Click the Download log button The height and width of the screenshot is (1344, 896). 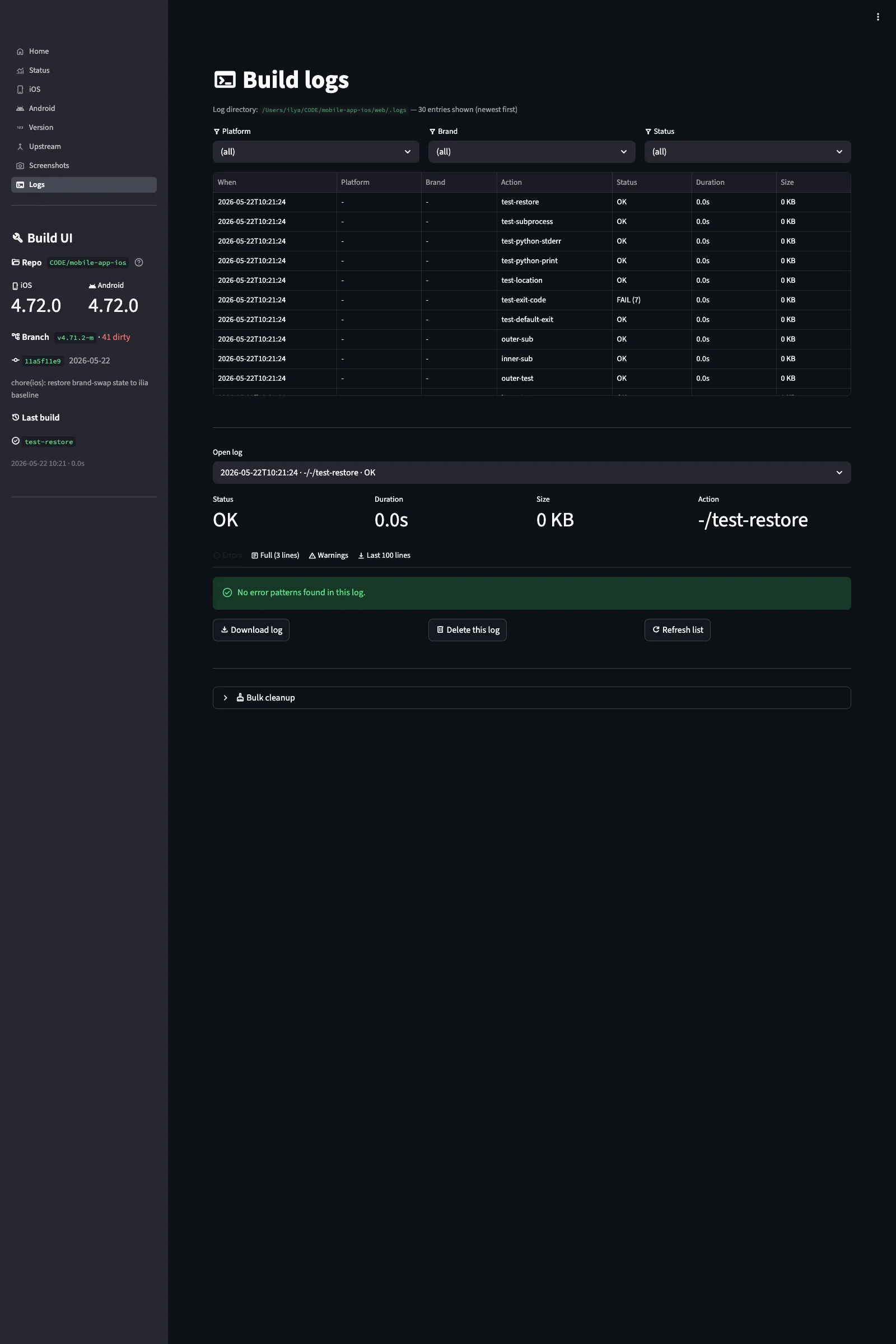click(x=251, y=629)
